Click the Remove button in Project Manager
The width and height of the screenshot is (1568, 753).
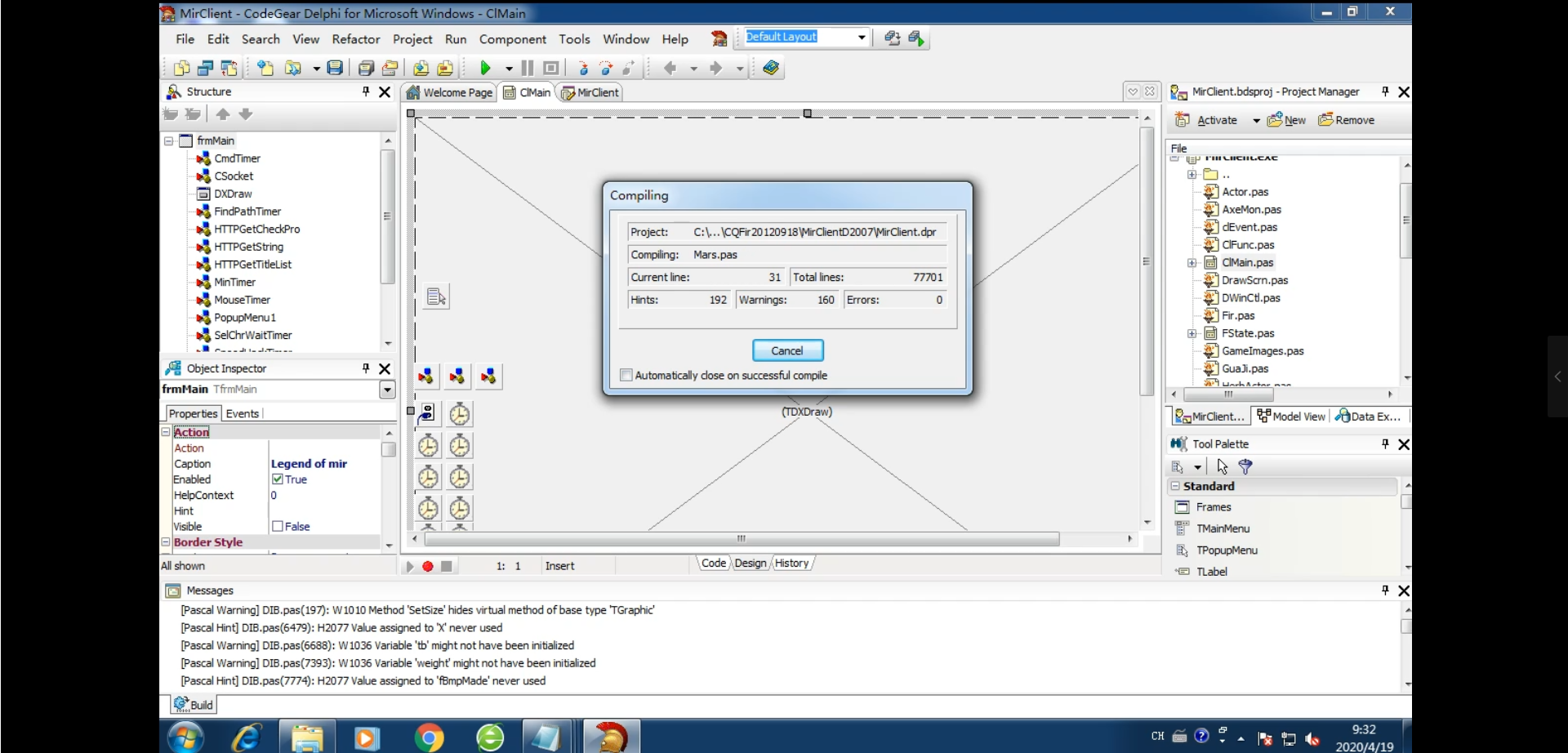(x=1347, y=120)
